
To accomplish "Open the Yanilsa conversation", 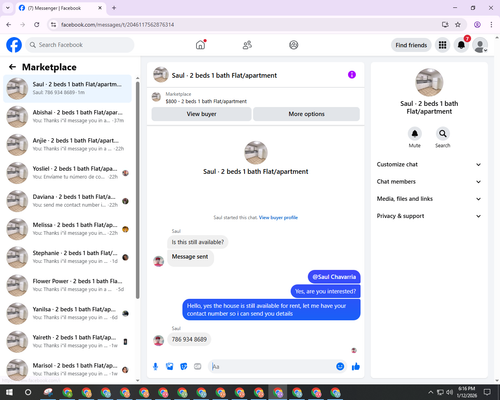I will point(68,313).
